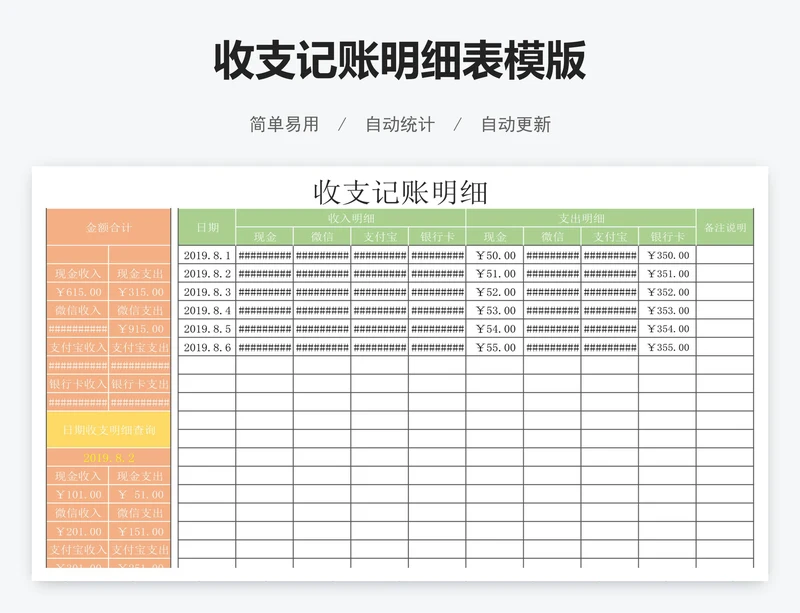Select the ¥915.00 total cell
The height and width of the screenshot is (613, 800).
coord(140,329)
